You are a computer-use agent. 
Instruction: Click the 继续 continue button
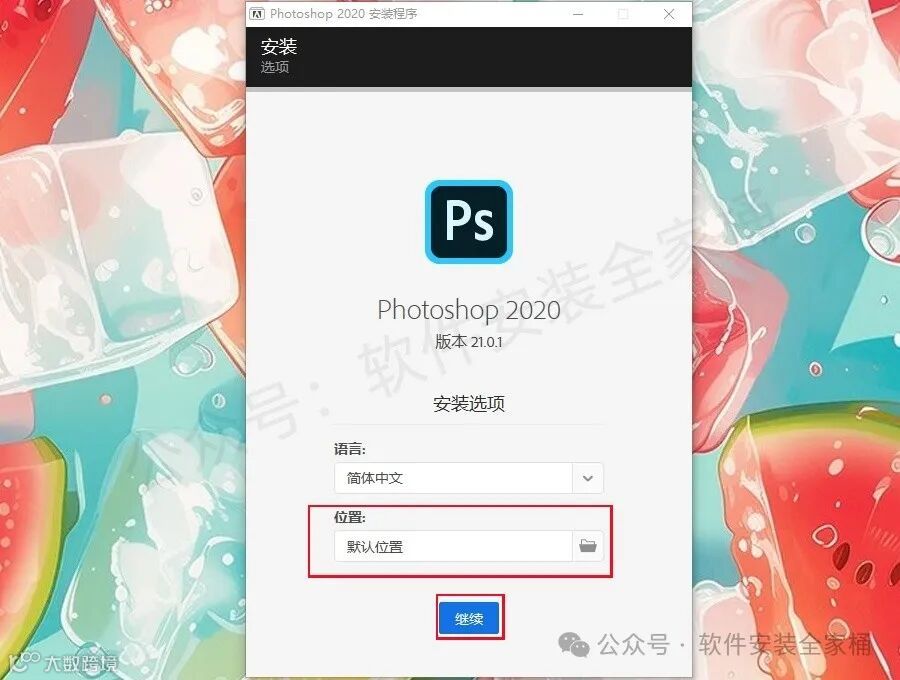coord(469,618)
